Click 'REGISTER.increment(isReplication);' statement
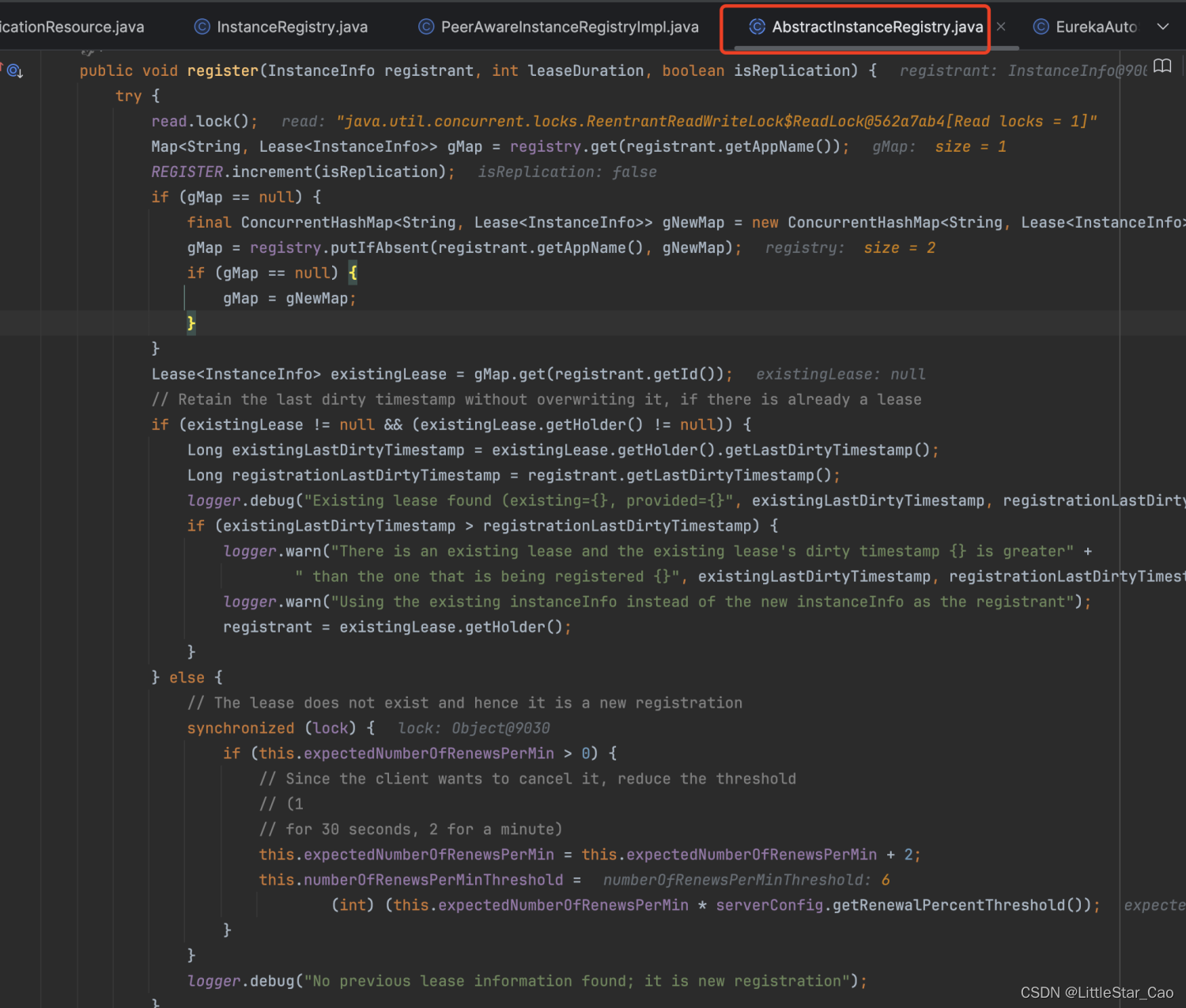This screenshot has width=1186, height=1008. coord(303,172)
